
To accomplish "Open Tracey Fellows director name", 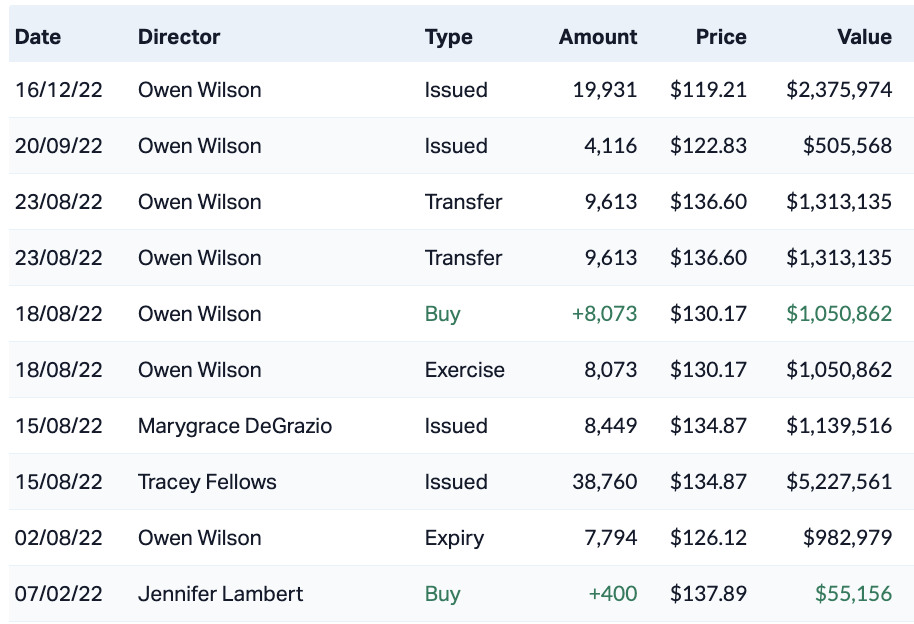I will pos(207,482).
